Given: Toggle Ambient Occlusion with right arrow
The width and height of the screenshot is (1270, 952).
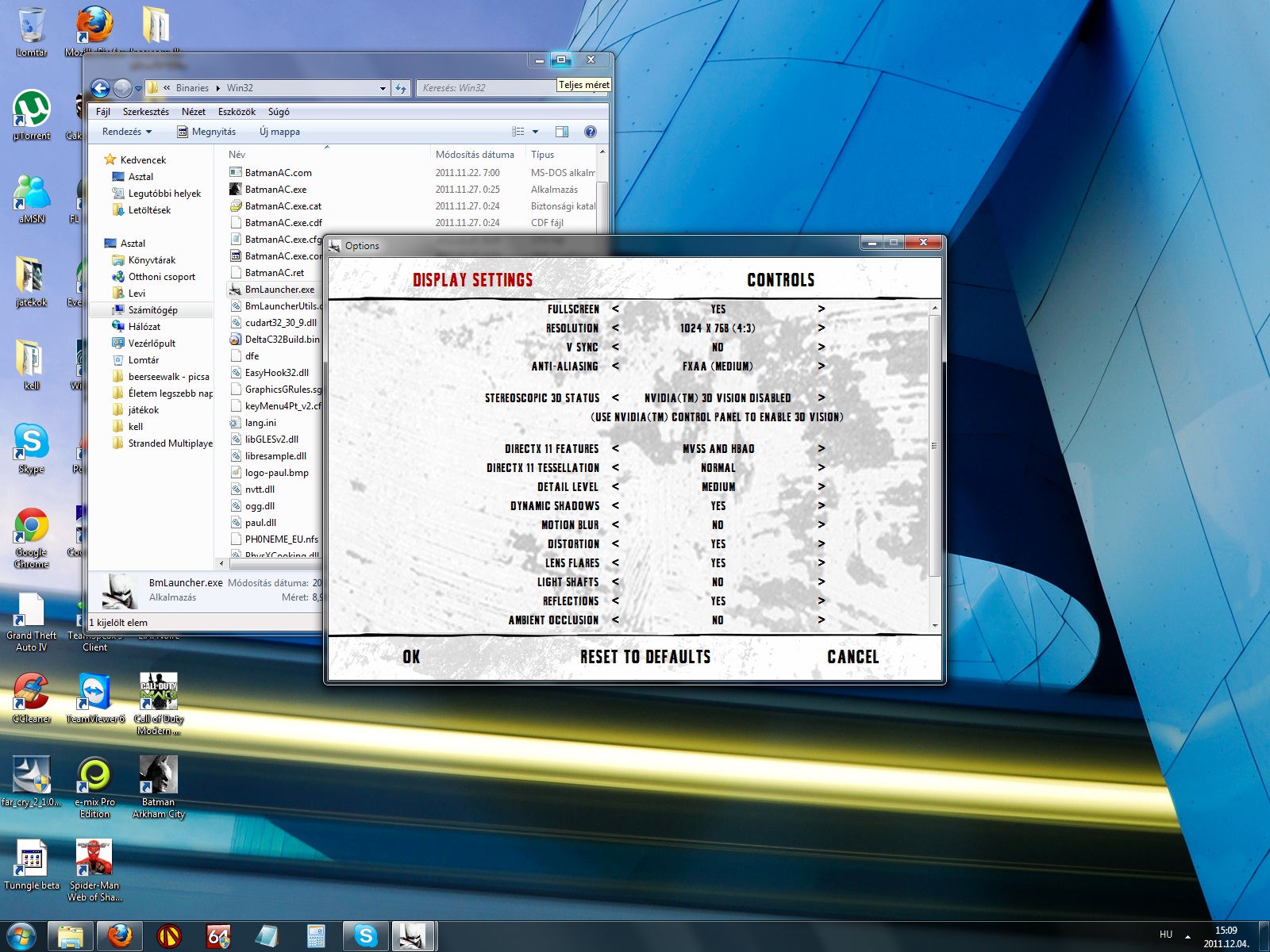Looking at the screenshot, I should click(822, 620).
